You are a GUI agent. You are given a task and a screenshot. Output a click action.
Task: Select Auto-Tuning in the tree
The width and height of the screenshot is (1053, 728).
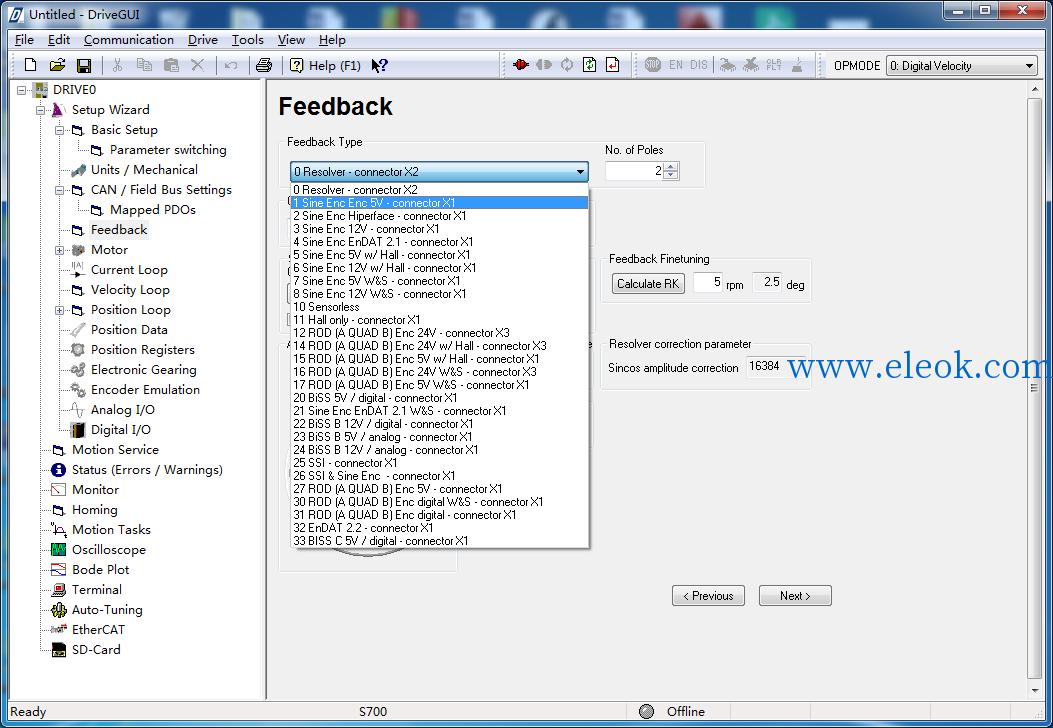coord(107,610)
